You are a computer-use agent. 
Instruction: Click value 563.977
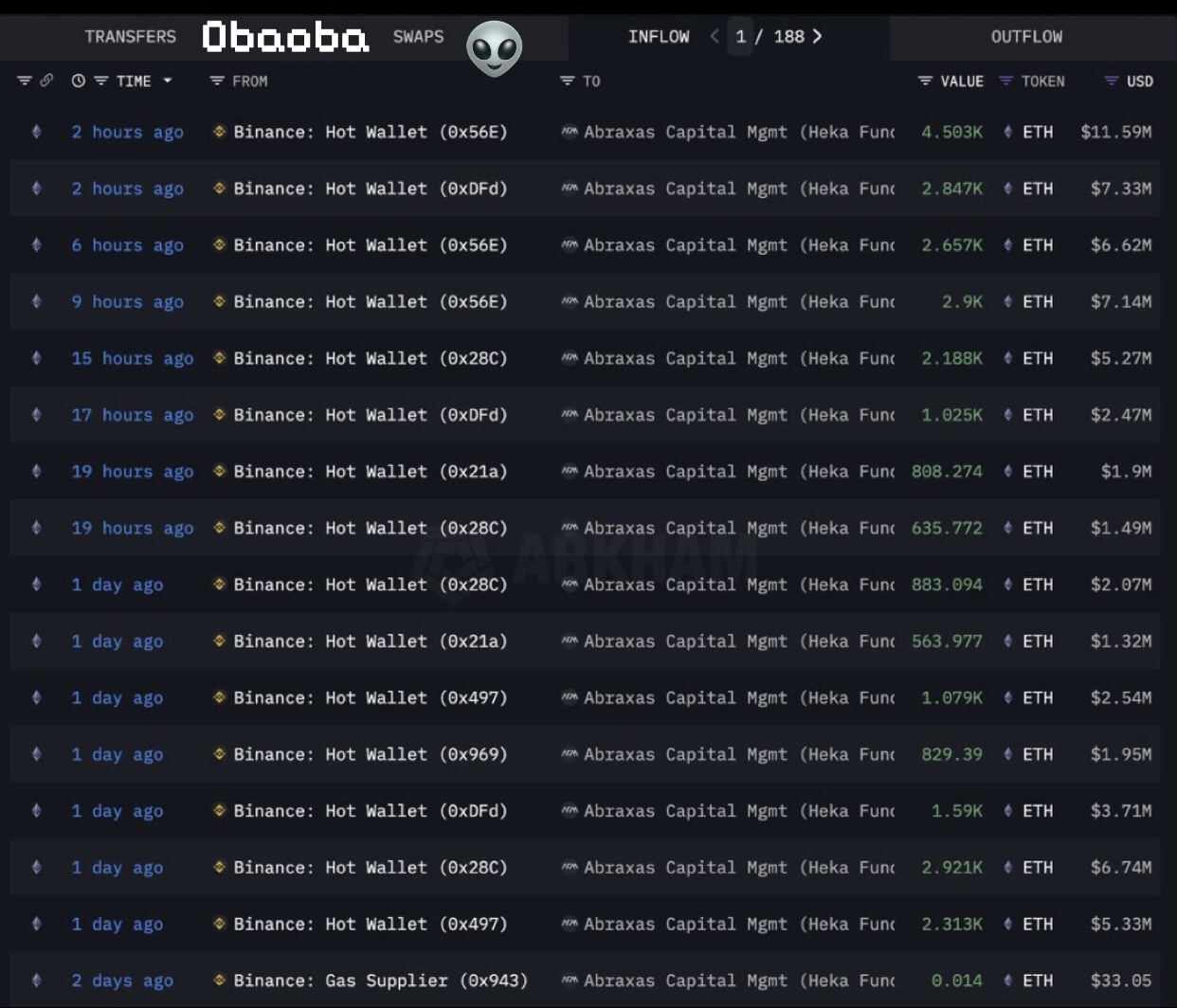click(947, 641)
